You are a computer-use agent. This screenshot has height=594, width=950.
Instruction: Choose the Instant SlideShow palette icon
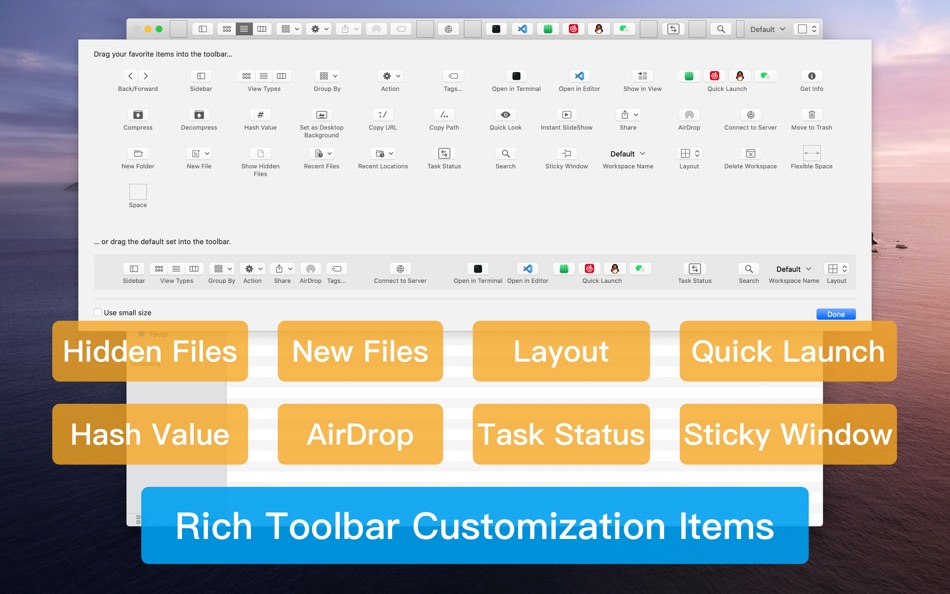(x=566, y=115)
